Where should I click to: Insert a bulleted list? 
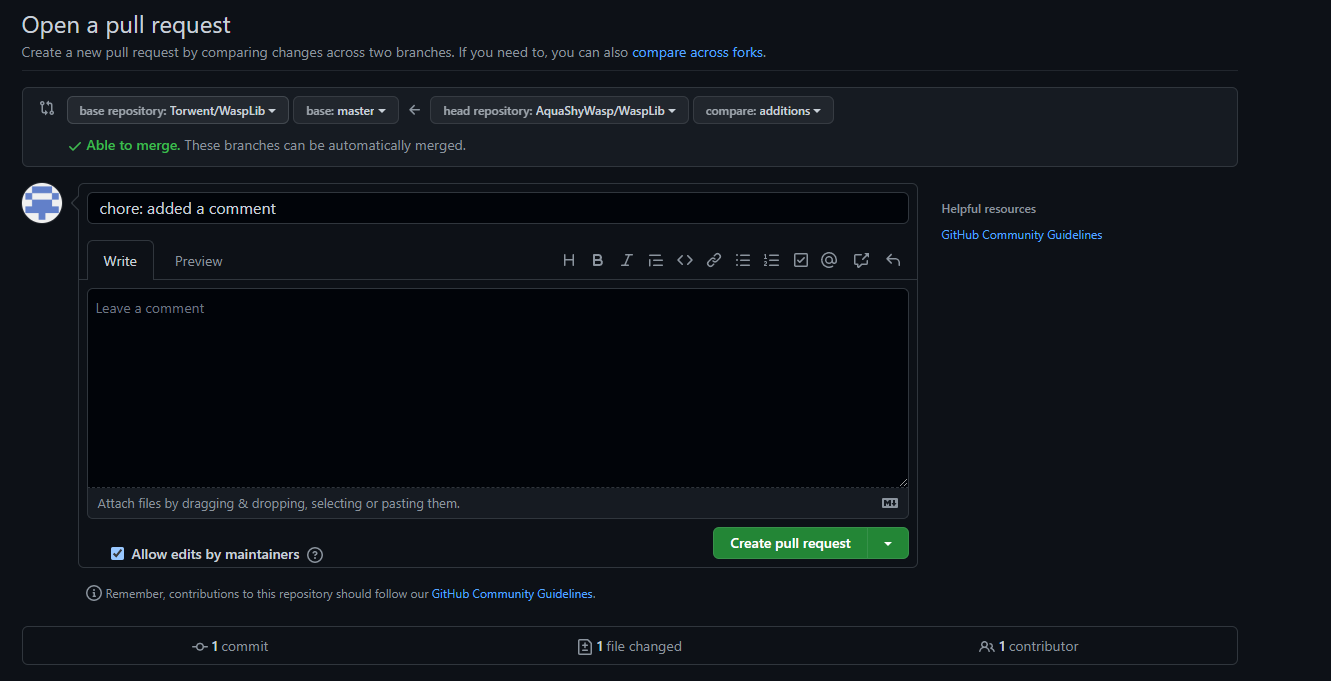pos(743,260)
